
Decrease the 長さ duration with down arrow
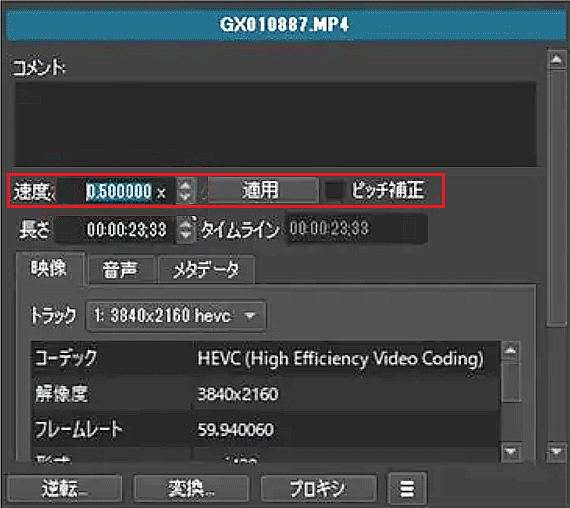tap(186, 236)
